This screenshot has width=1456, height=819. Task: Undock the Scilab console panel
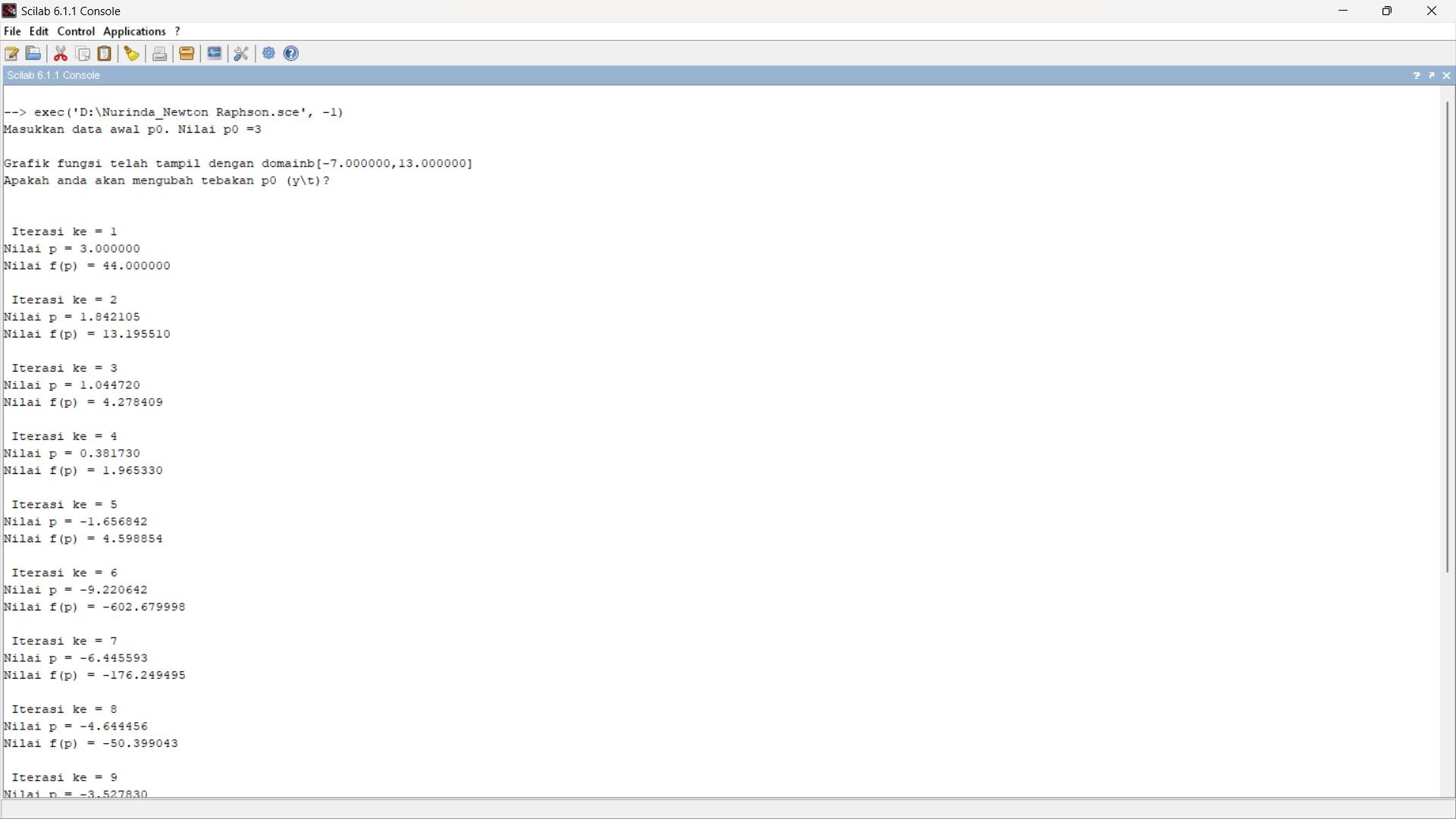1432,76
